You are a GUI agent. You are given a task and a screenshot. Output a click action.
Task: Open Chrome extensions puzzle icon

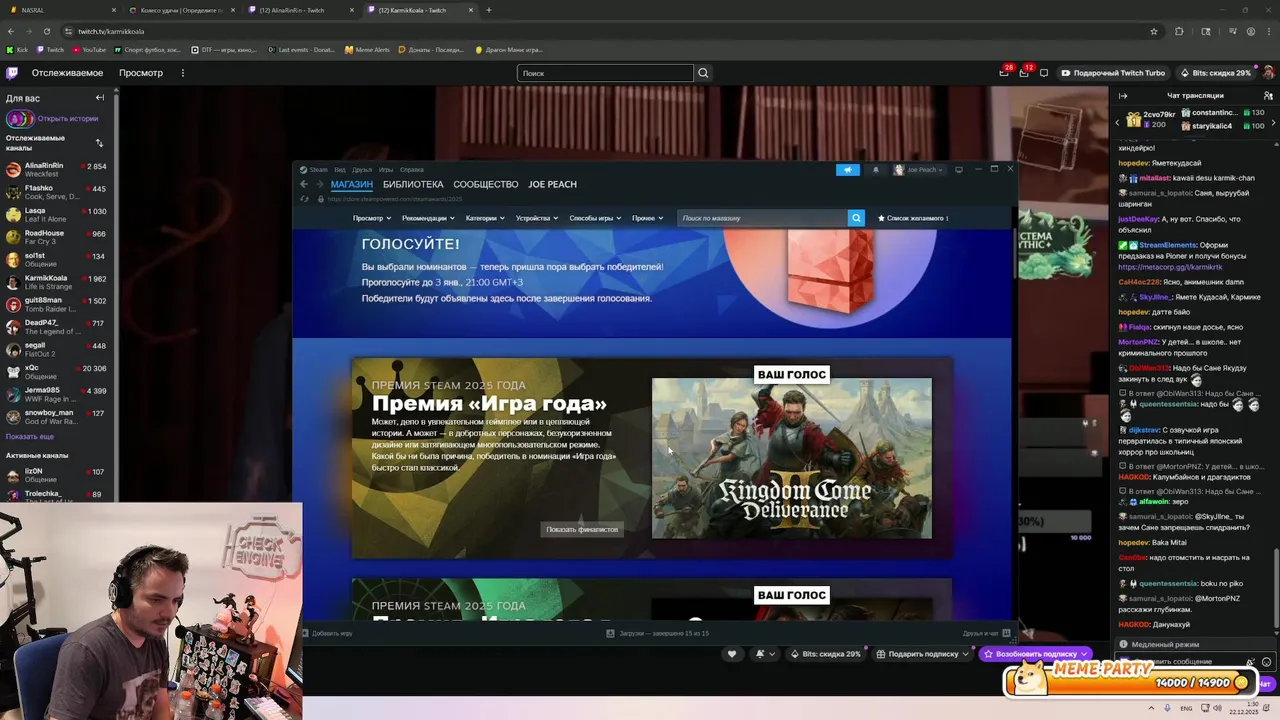(1179, 31)
